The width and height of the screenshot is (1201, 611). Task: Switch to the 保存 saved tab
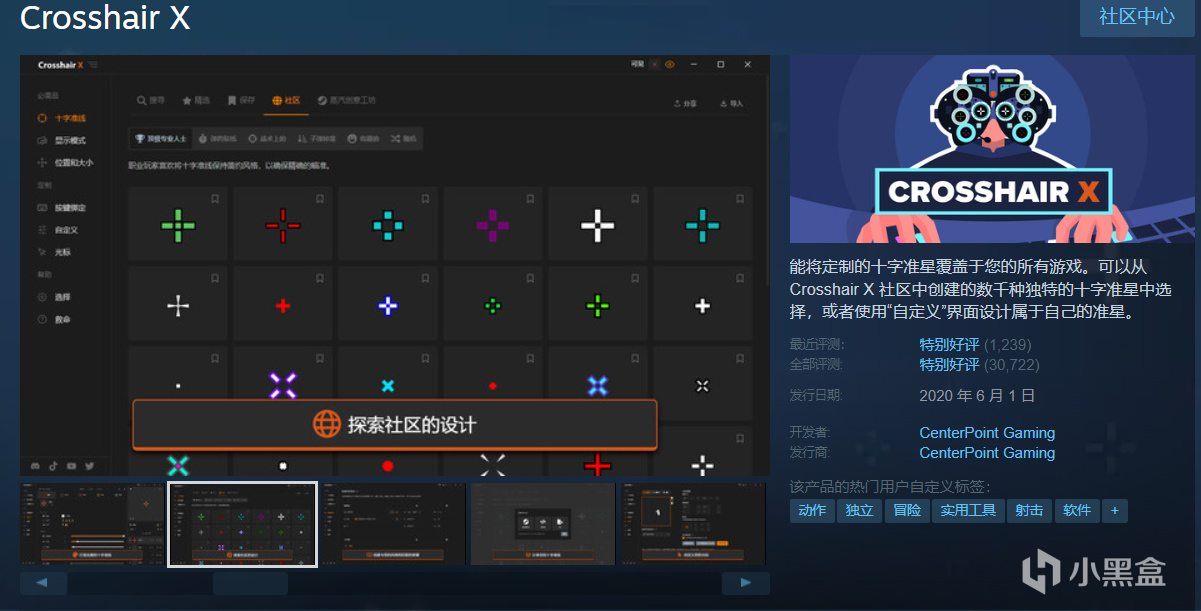pyautogui.click(x=241, y=101)
